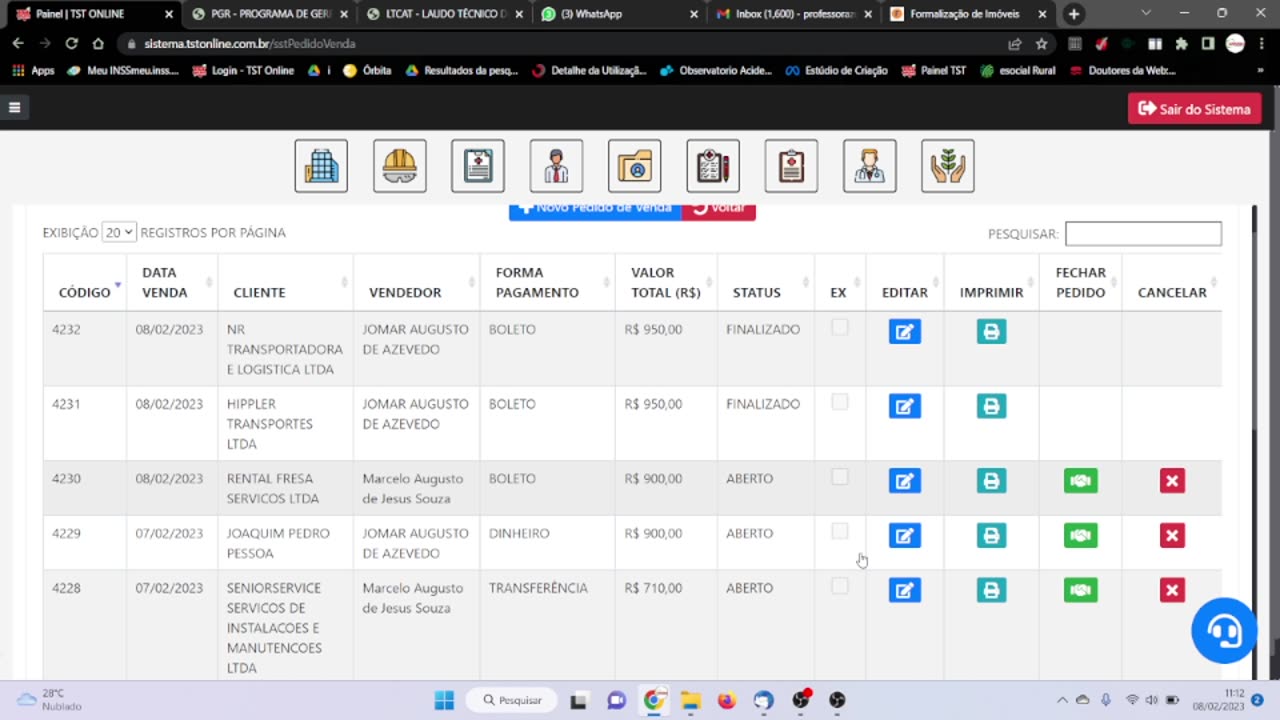The width and height of the screenshot is (1280, 720).
Task: Sort the table by VALOR TOTAL
Action: (666, 282)
